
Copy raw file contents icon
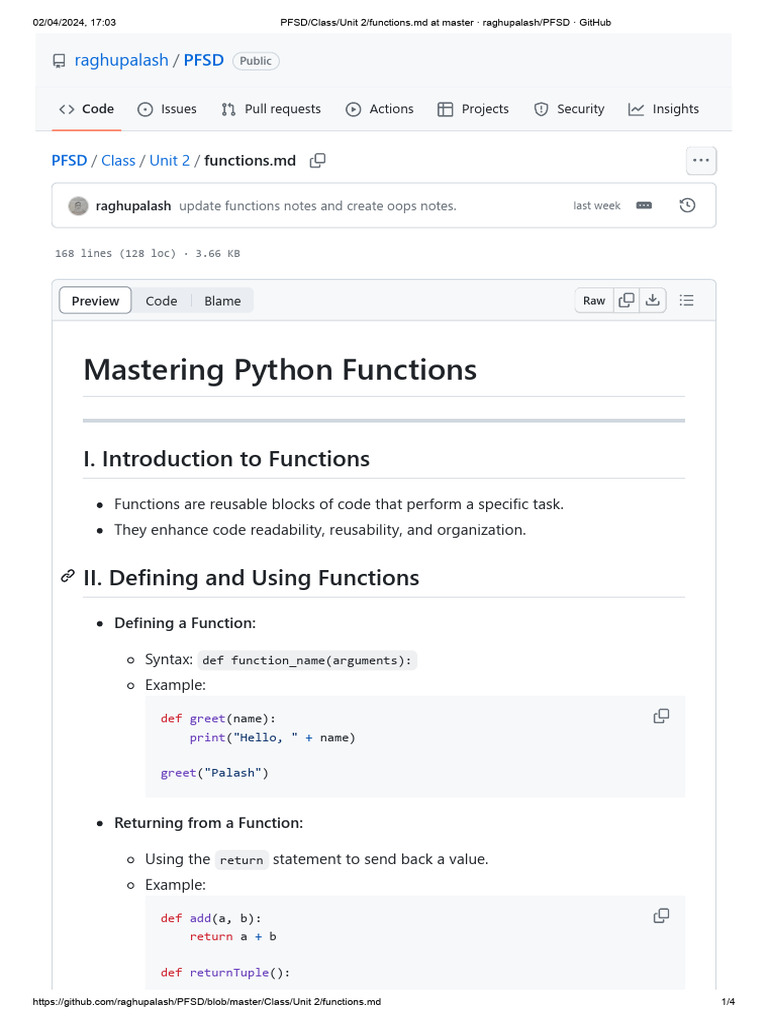(626, 300)
